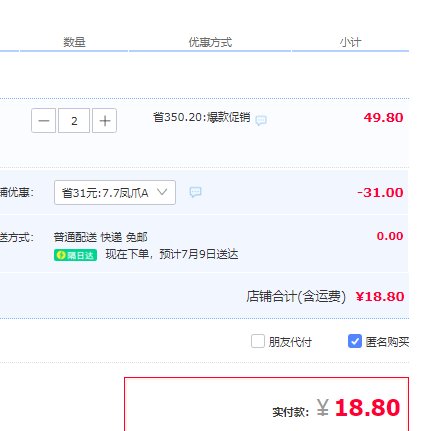Click the quantity input field showing 2
Viewport: 446px width, 431px height.
pos(74,121)
